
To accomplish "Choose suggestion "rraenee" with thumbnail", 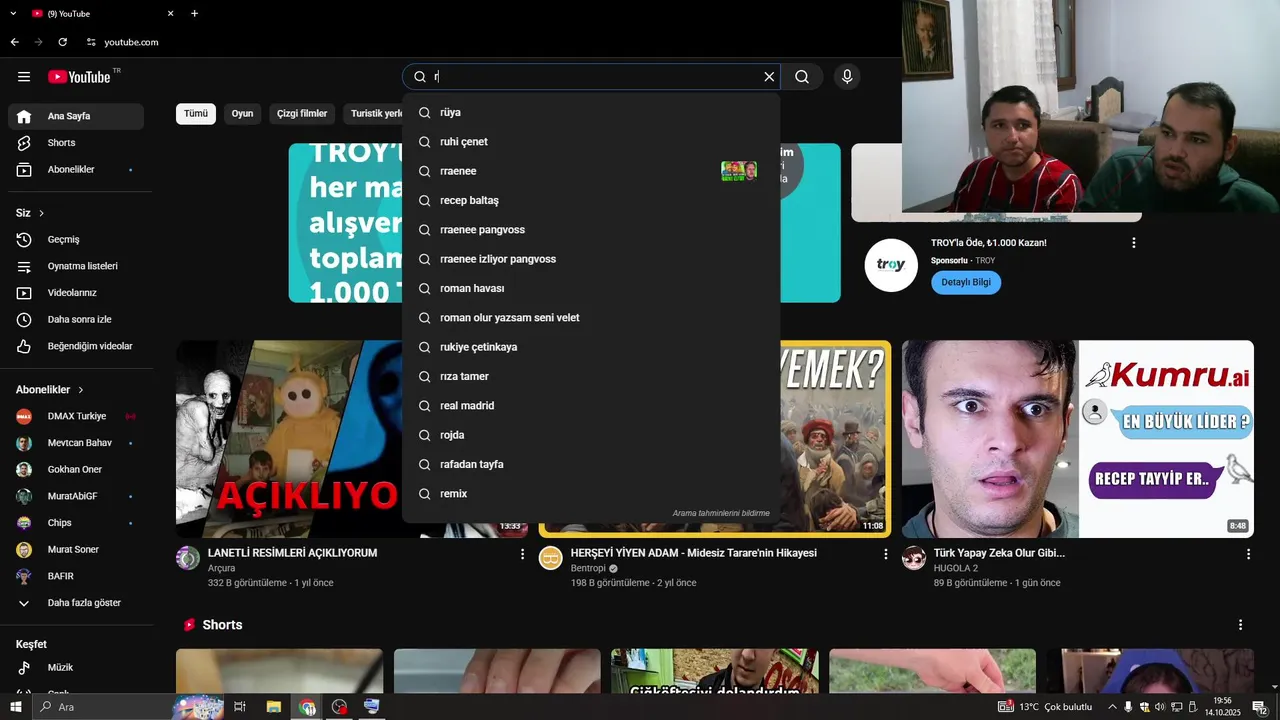I will point(591,171).
